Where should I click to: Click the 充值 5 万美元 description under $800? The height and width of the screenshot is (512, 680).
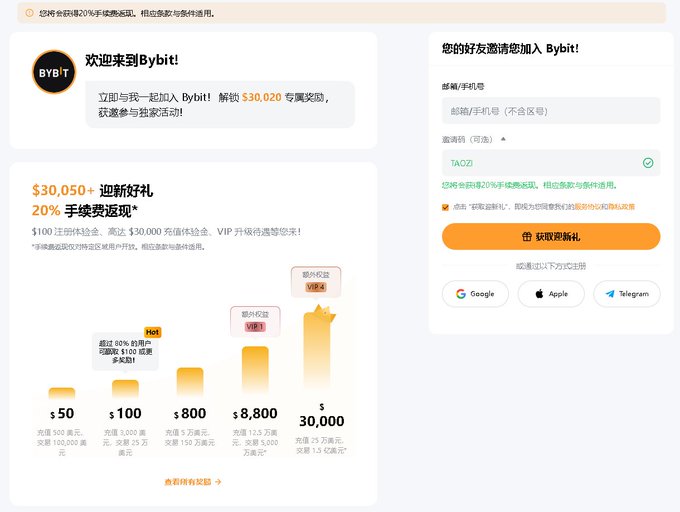pos(190,437)
